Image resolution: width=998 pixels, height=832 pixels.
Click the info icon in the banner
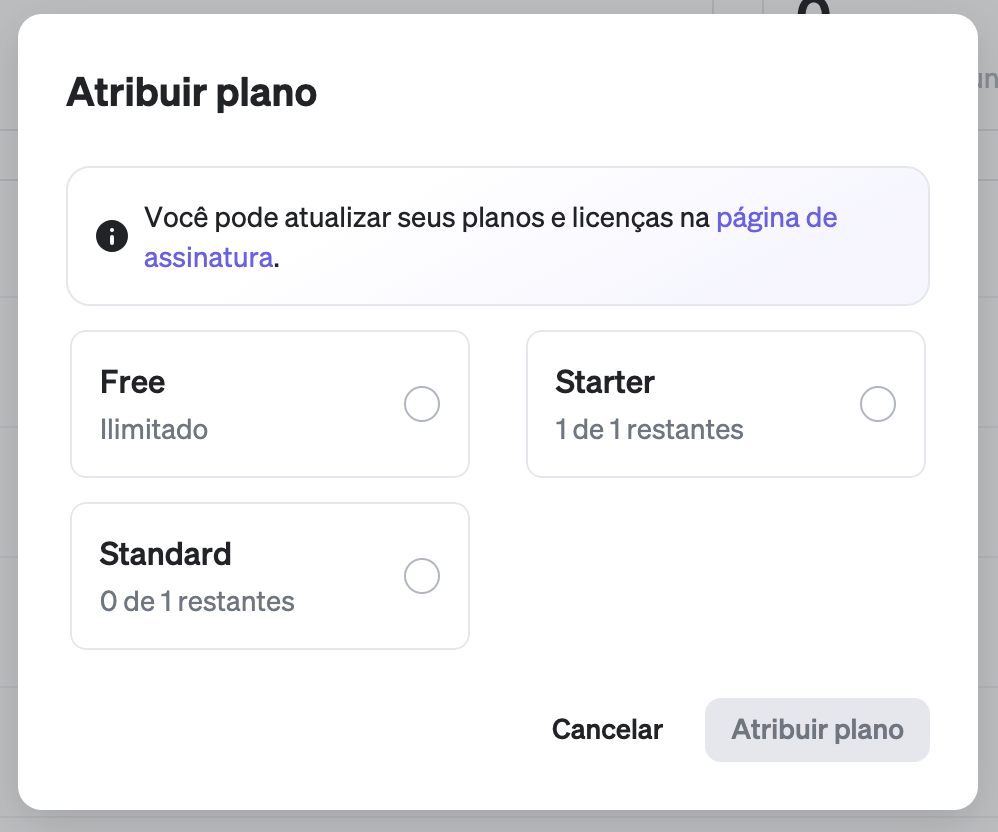(112, 236)
